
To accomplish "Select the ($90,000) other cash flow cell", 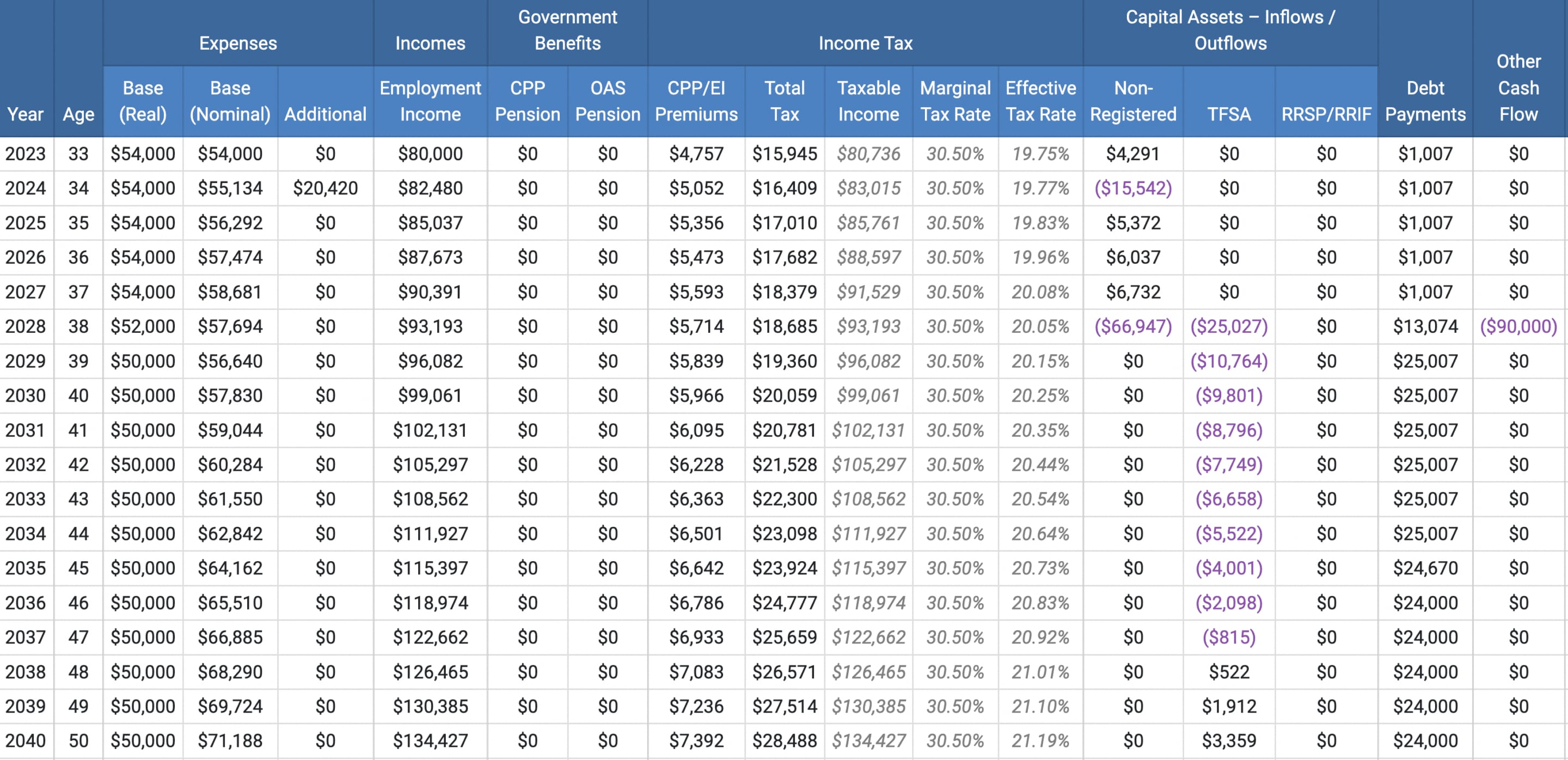I will (x=1518, y=326).
